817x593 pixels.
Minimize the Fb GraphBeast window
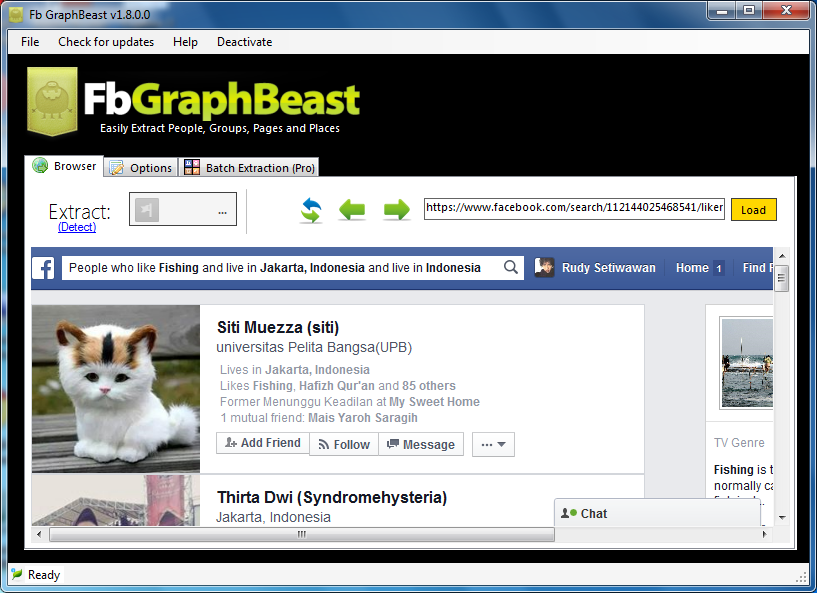722,10
